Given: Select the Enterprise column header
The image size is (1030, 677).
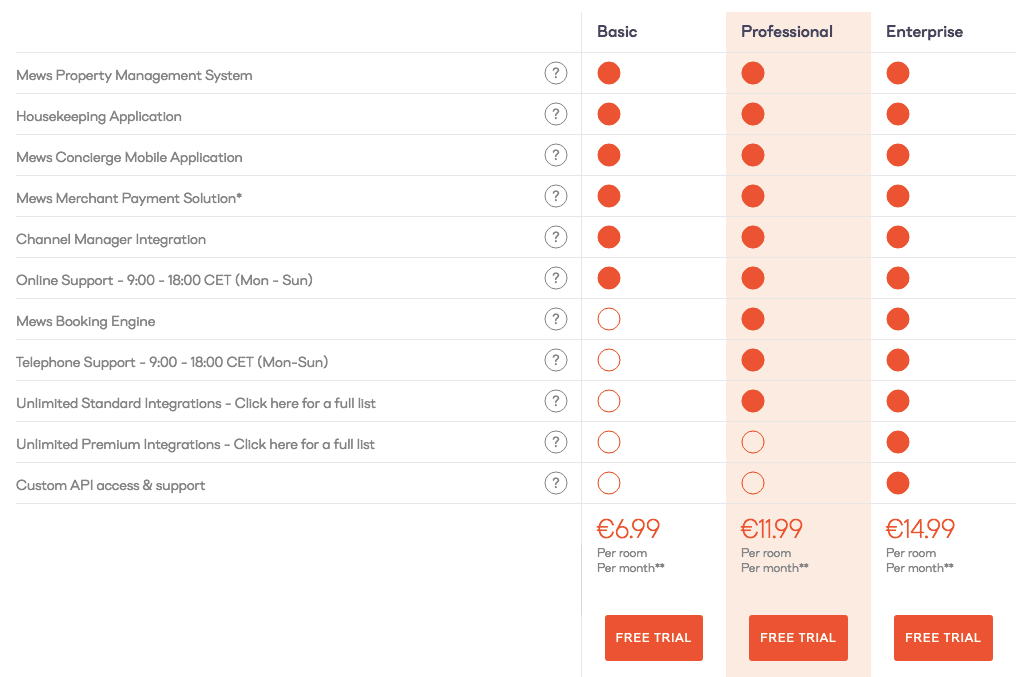Looking at the screenshot, I should 924,32.
